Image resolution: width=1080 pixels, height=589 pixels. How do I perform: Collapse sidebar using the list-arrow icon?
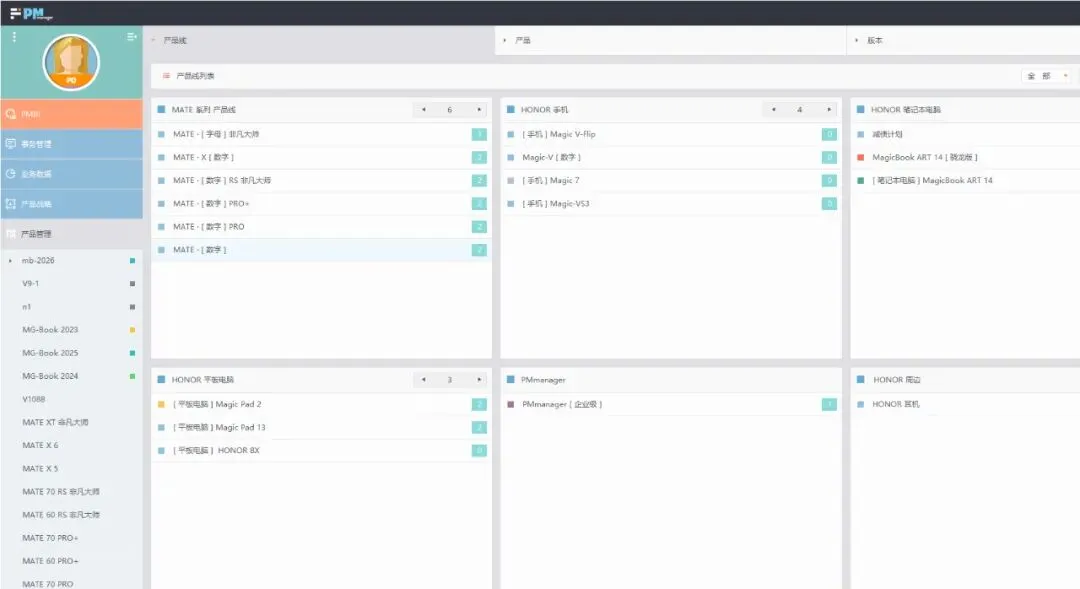[x=131, y=37]
